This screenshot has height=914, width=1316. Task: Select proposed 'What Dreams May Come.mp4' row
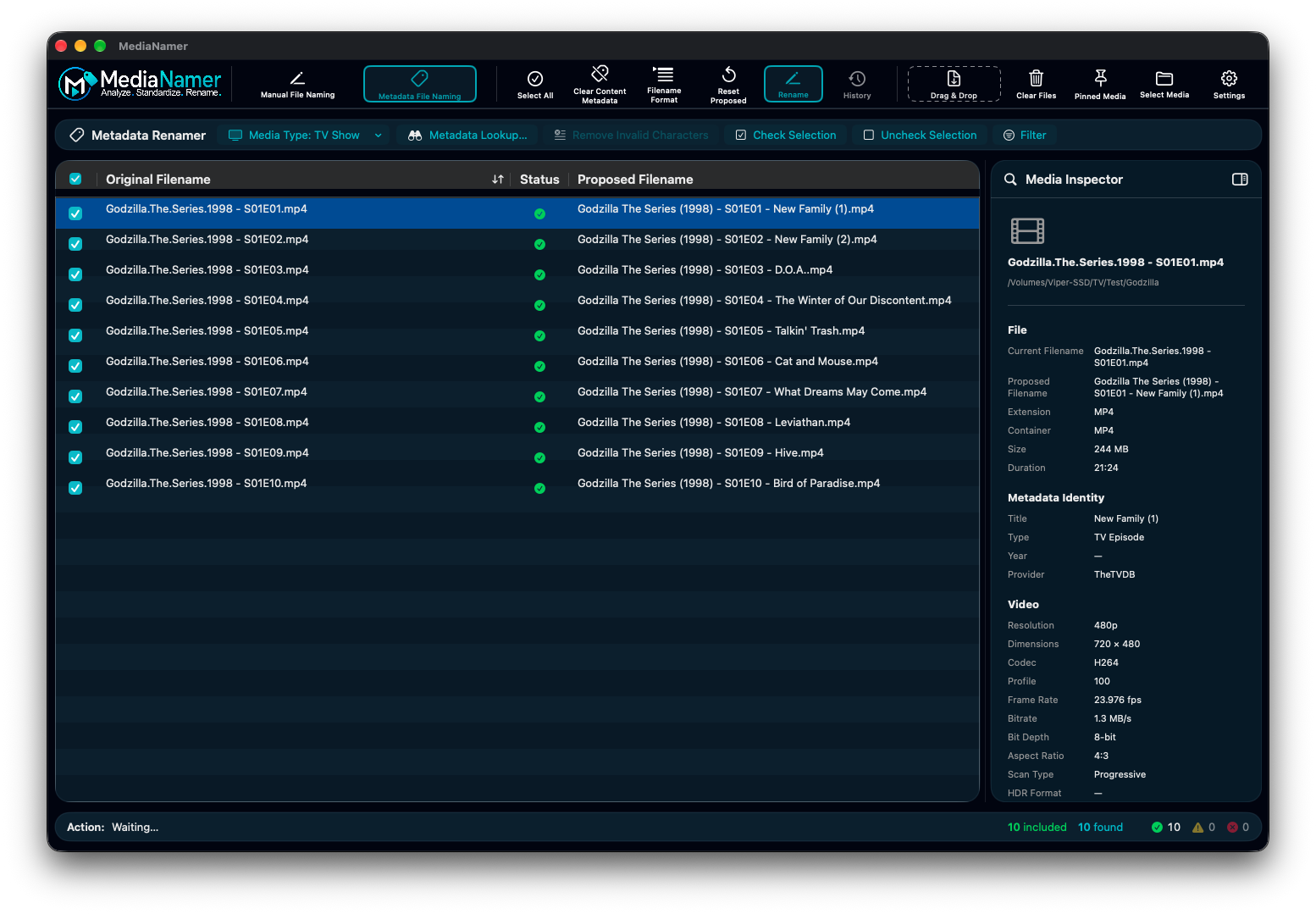pos(752,391)
